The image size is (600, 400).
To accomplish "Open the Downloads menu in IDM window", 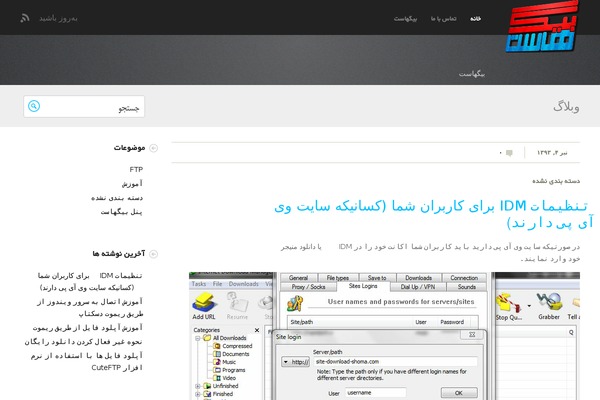I will pos(244,284).
